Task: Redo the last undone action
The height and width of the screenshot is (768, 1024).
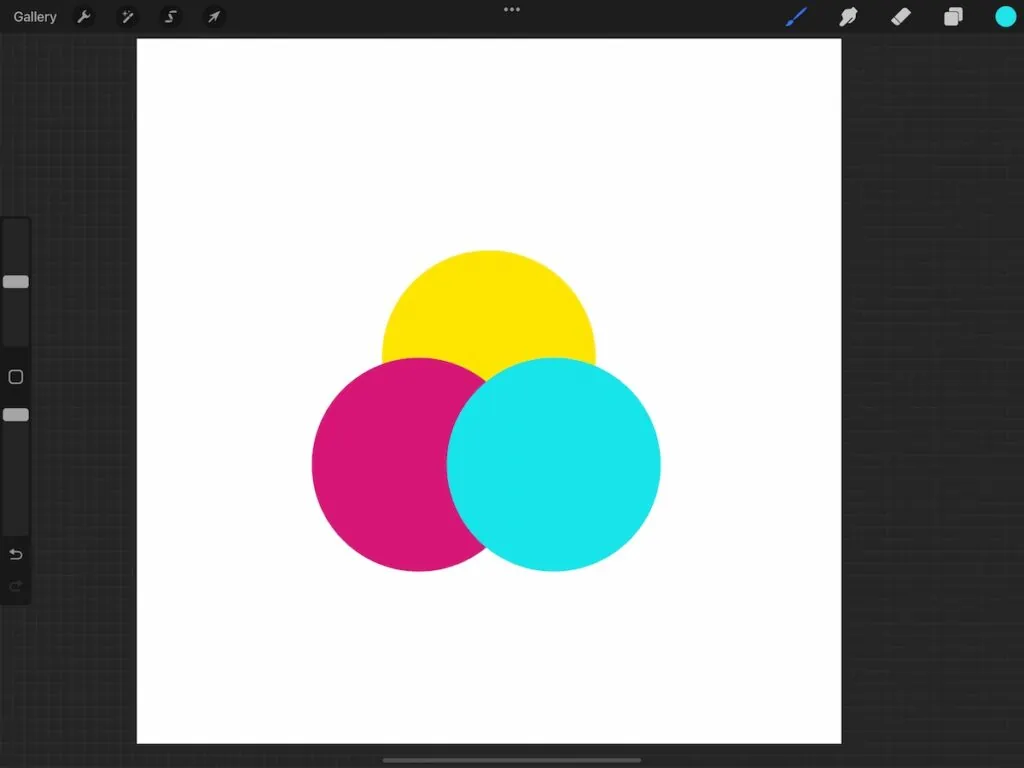Action: pyautogui.click(x=16, y=586)
